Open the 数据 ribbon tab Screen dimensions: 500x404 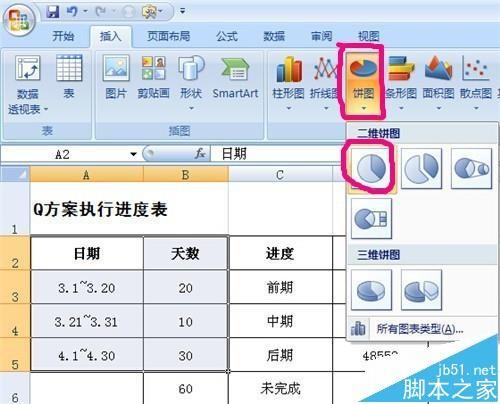coord(274,36)
